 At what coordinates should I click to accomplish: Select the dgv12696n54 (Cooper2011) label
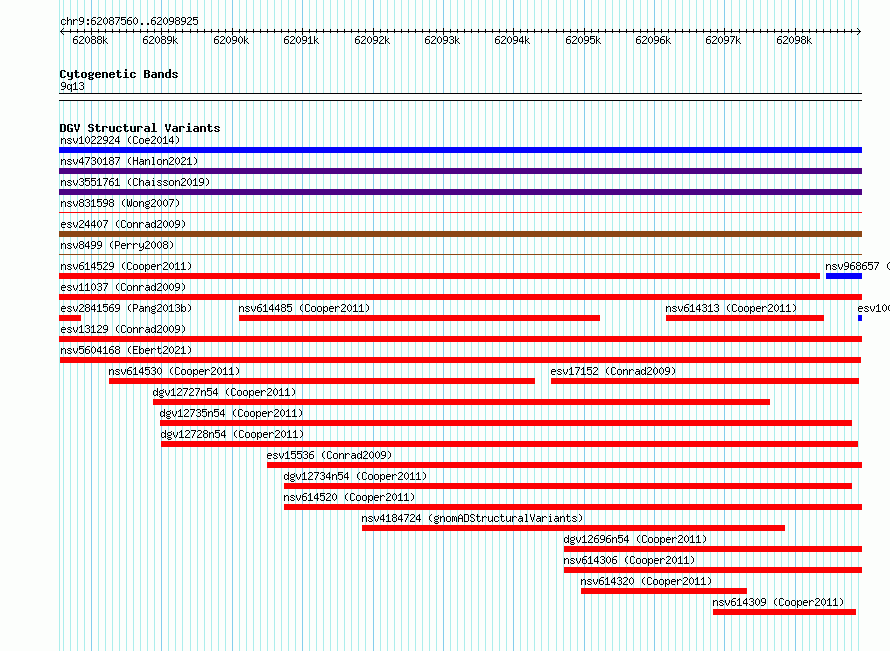point(635,539)
